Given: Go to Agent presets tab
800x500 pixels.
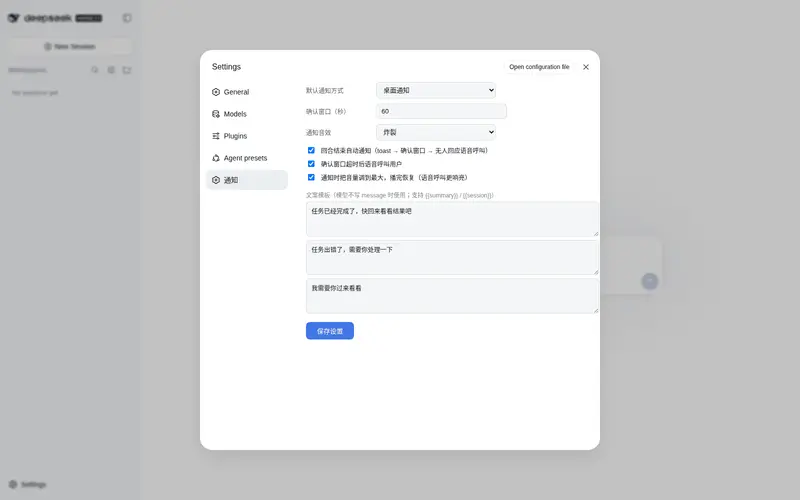Looking at the screenshot, I should [246, 158].
